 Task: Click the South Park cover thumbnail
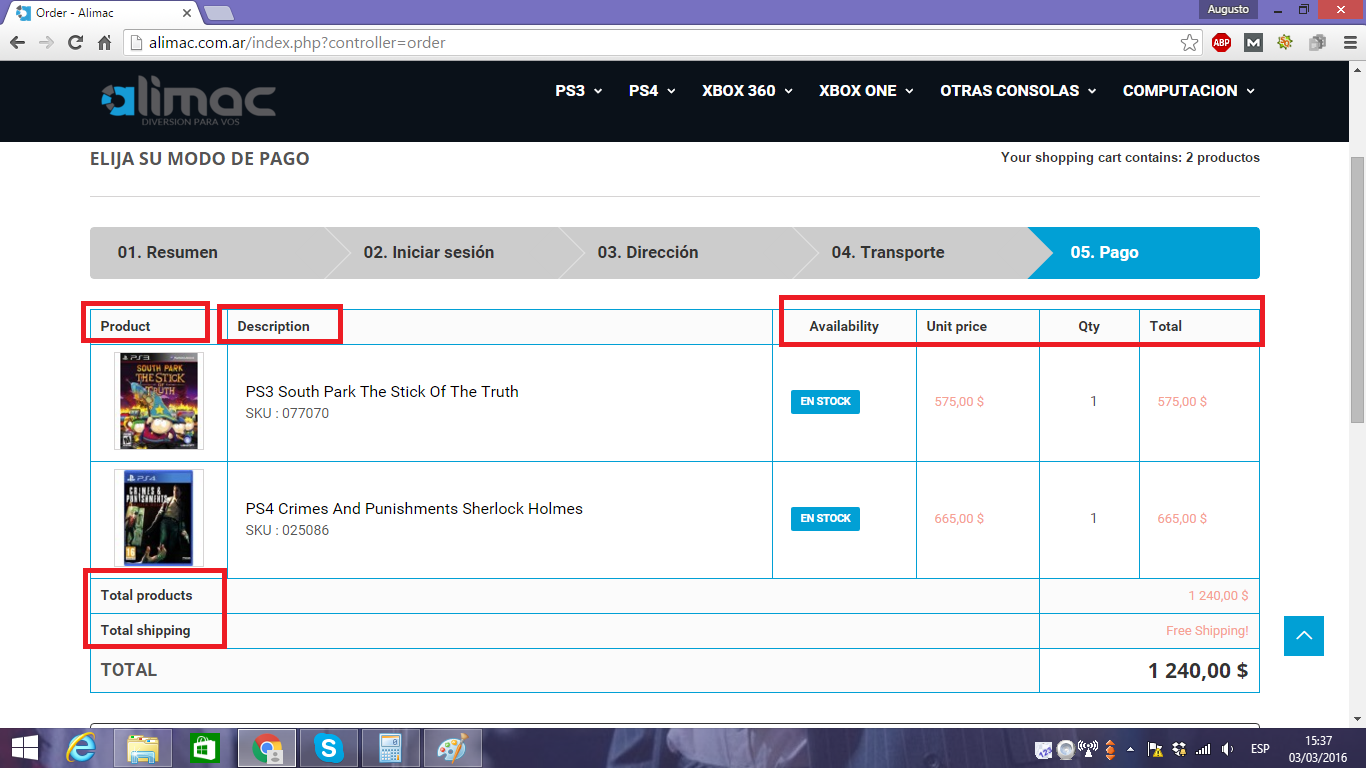[x=159, y=401]
